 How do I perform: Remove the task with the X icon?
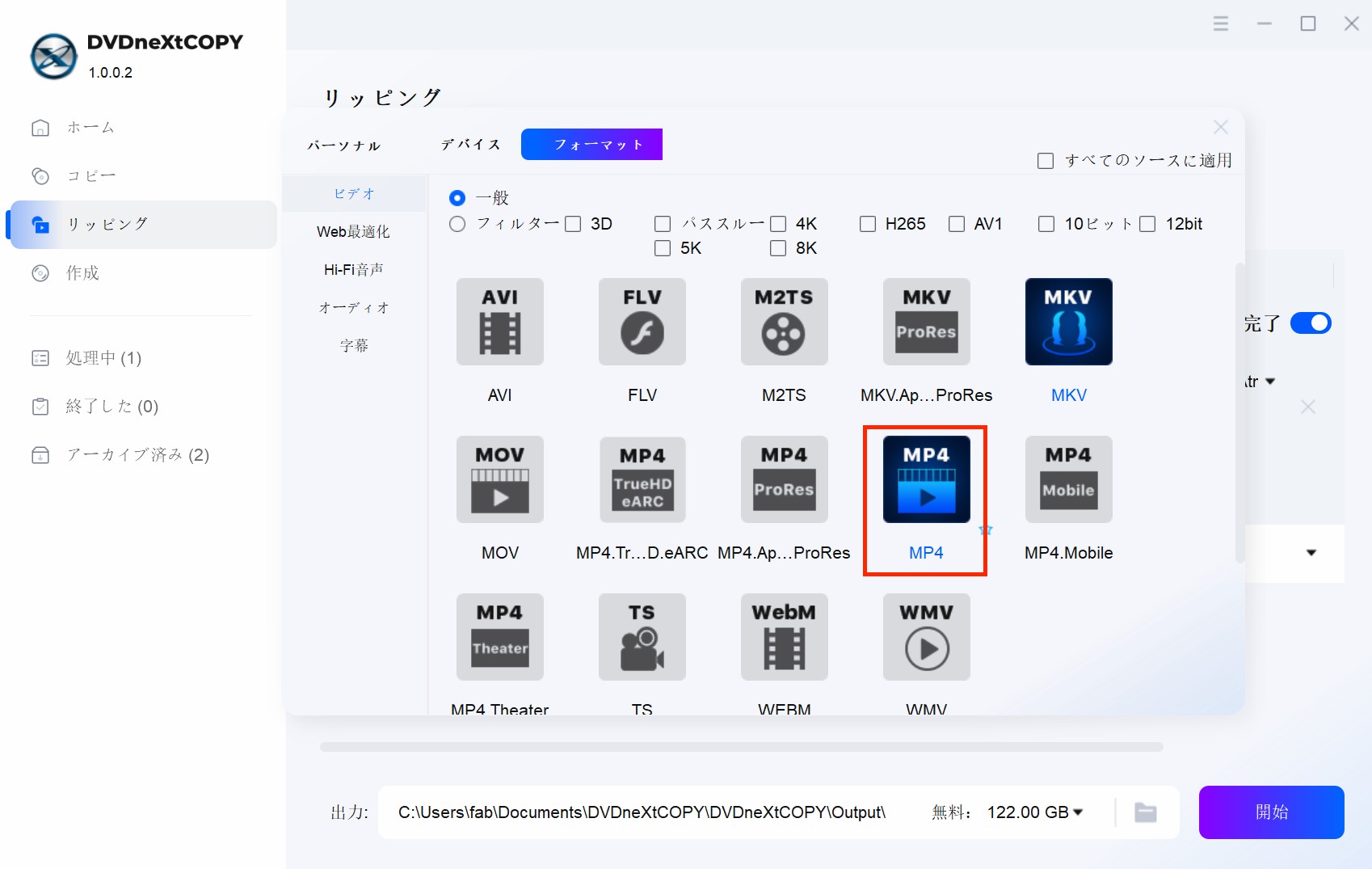[x=1307, y=407]
